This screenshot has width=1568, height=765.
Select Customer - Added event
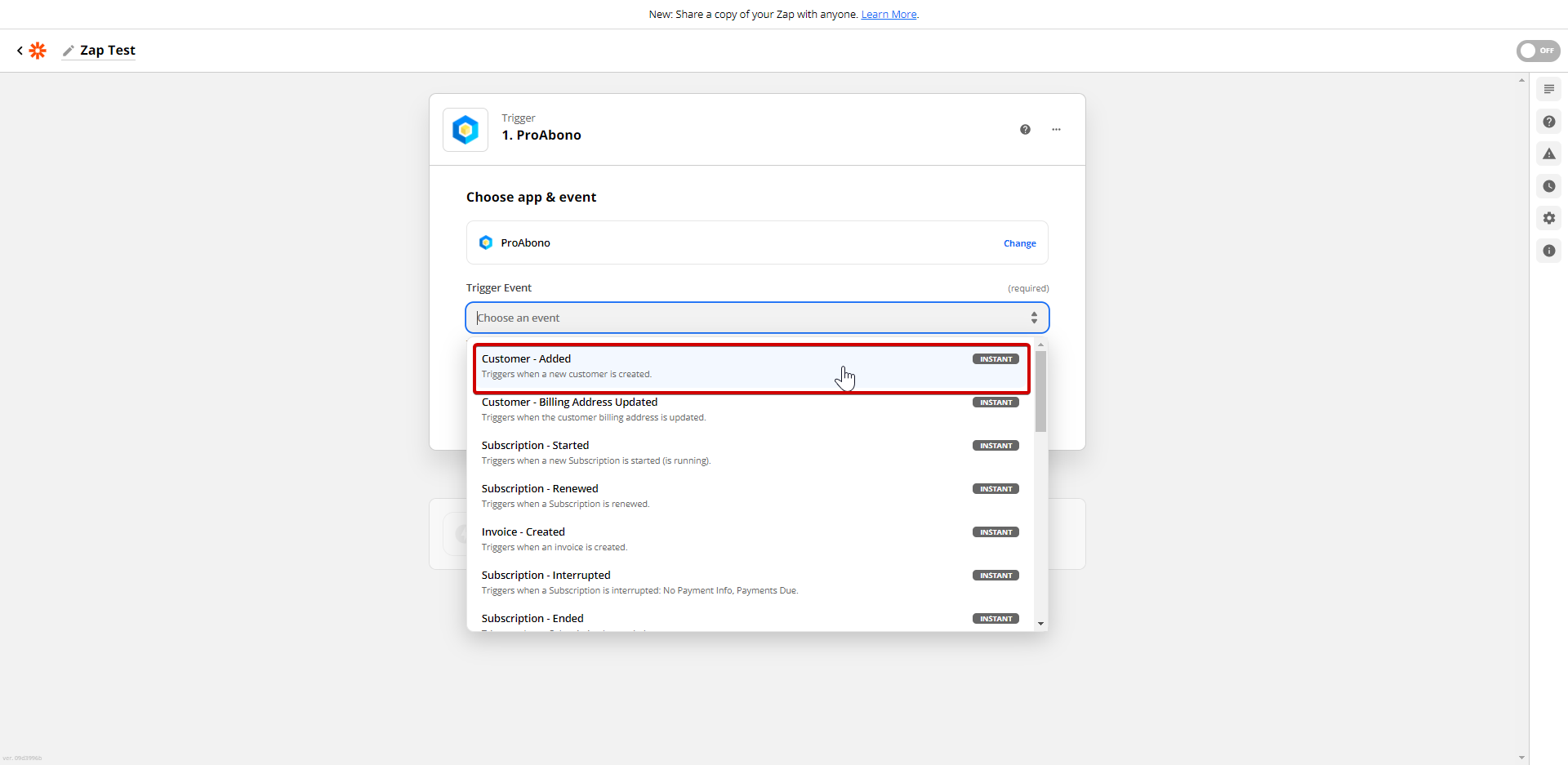click(x=751, y=367)
